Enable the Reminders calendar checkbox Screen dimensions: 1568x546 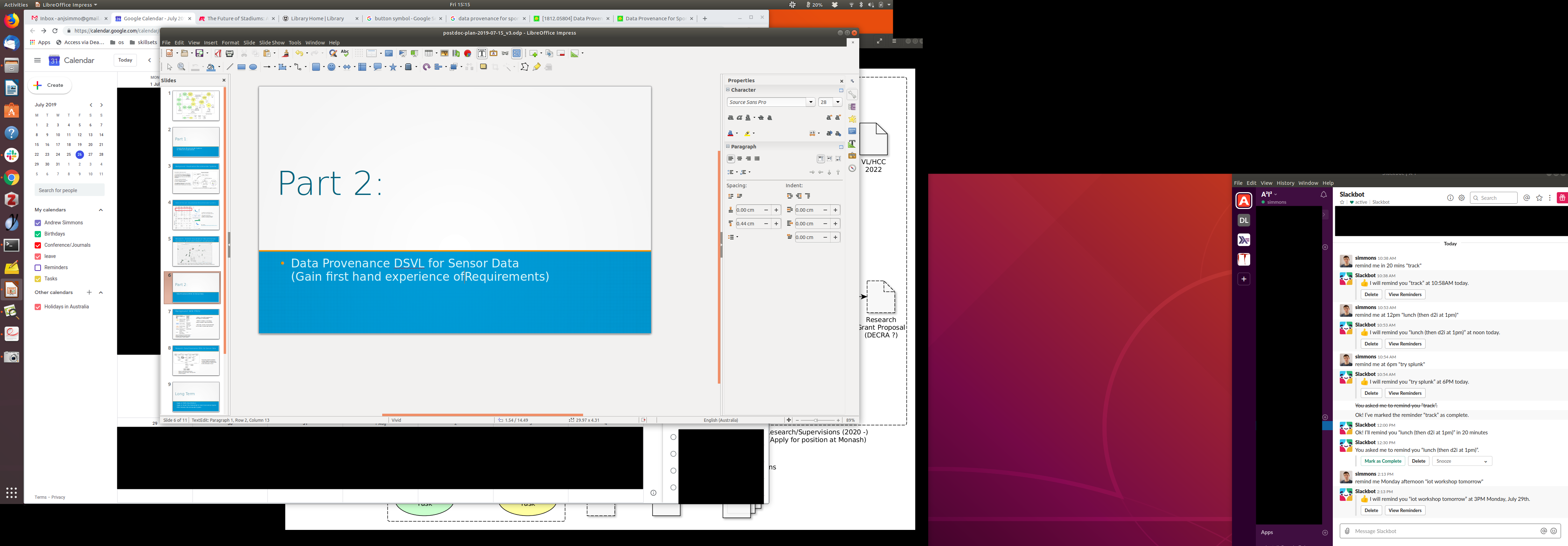[x=38, y=268]
